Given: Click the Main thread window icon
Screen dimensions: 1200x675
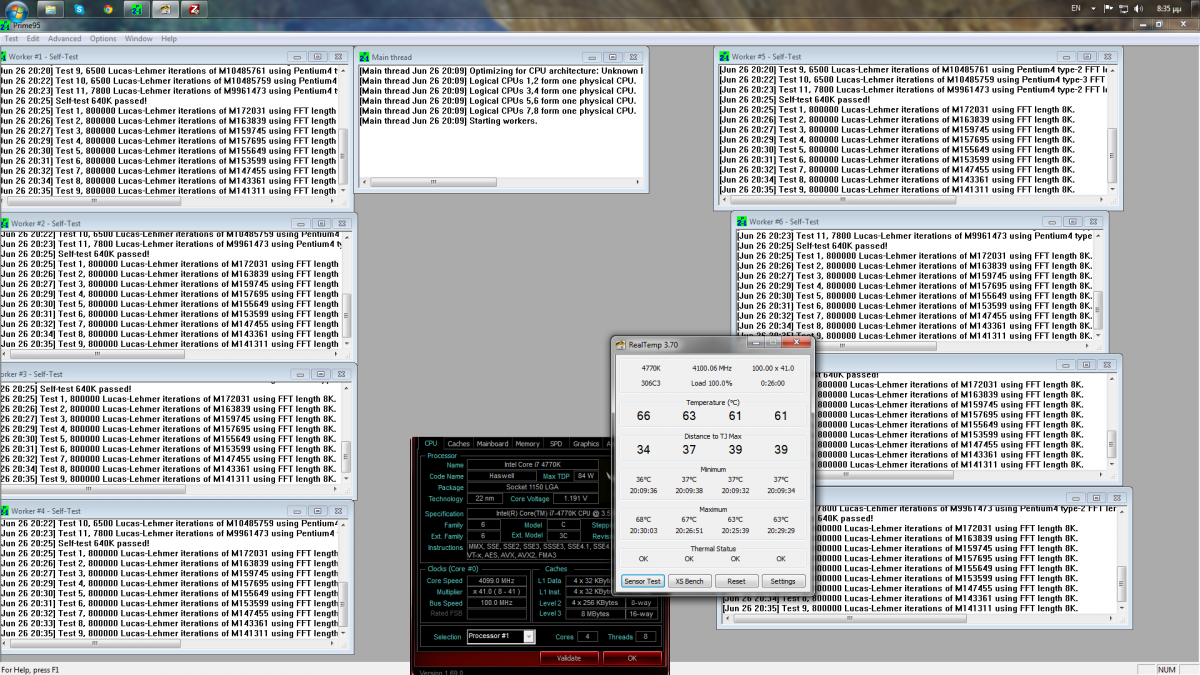Looking at the screenshot, I should pyautogui.click(x=364, y=57).
